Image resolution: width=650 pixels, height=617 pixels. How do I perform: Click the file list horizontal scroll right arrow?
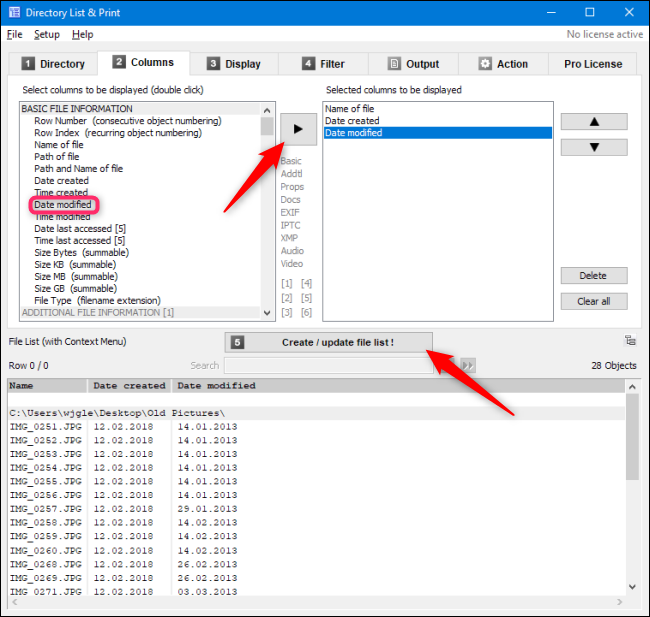pyautogui.click(x=620, y=602)
